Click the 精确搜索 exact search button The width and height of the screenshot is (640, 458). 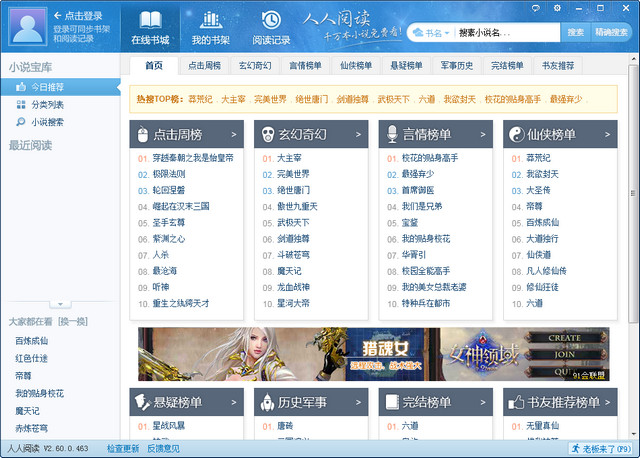(x=611, y=32)
